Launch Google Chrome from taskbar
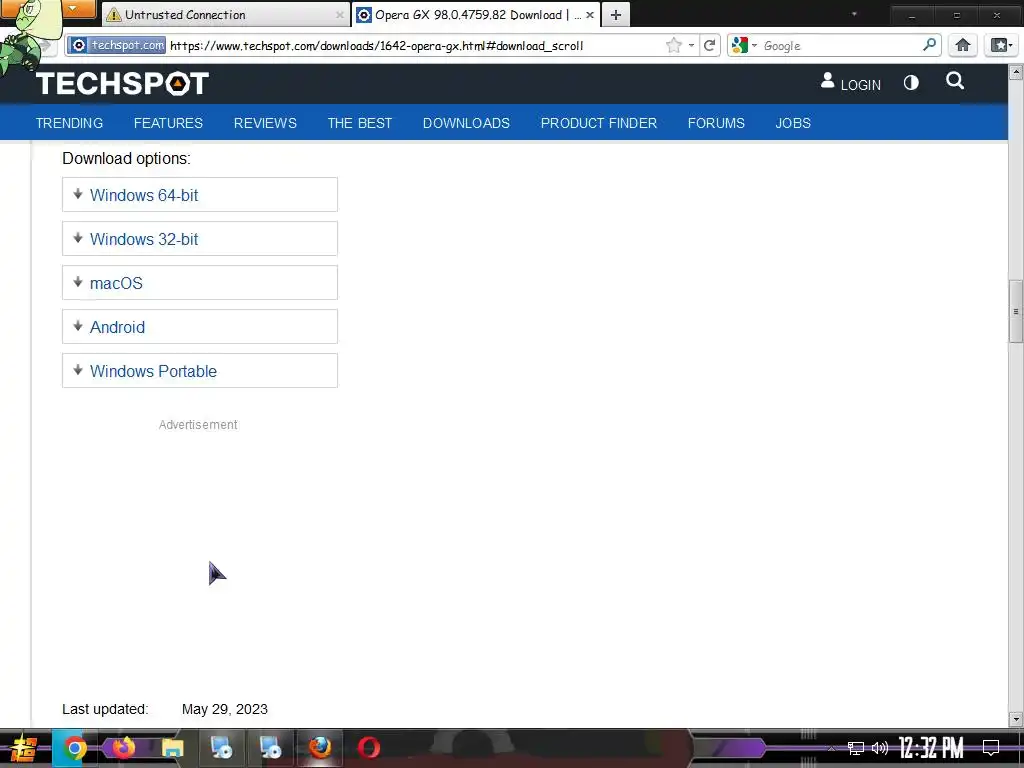This screenshot has height=768, width=1024. (x=74, y=748)
